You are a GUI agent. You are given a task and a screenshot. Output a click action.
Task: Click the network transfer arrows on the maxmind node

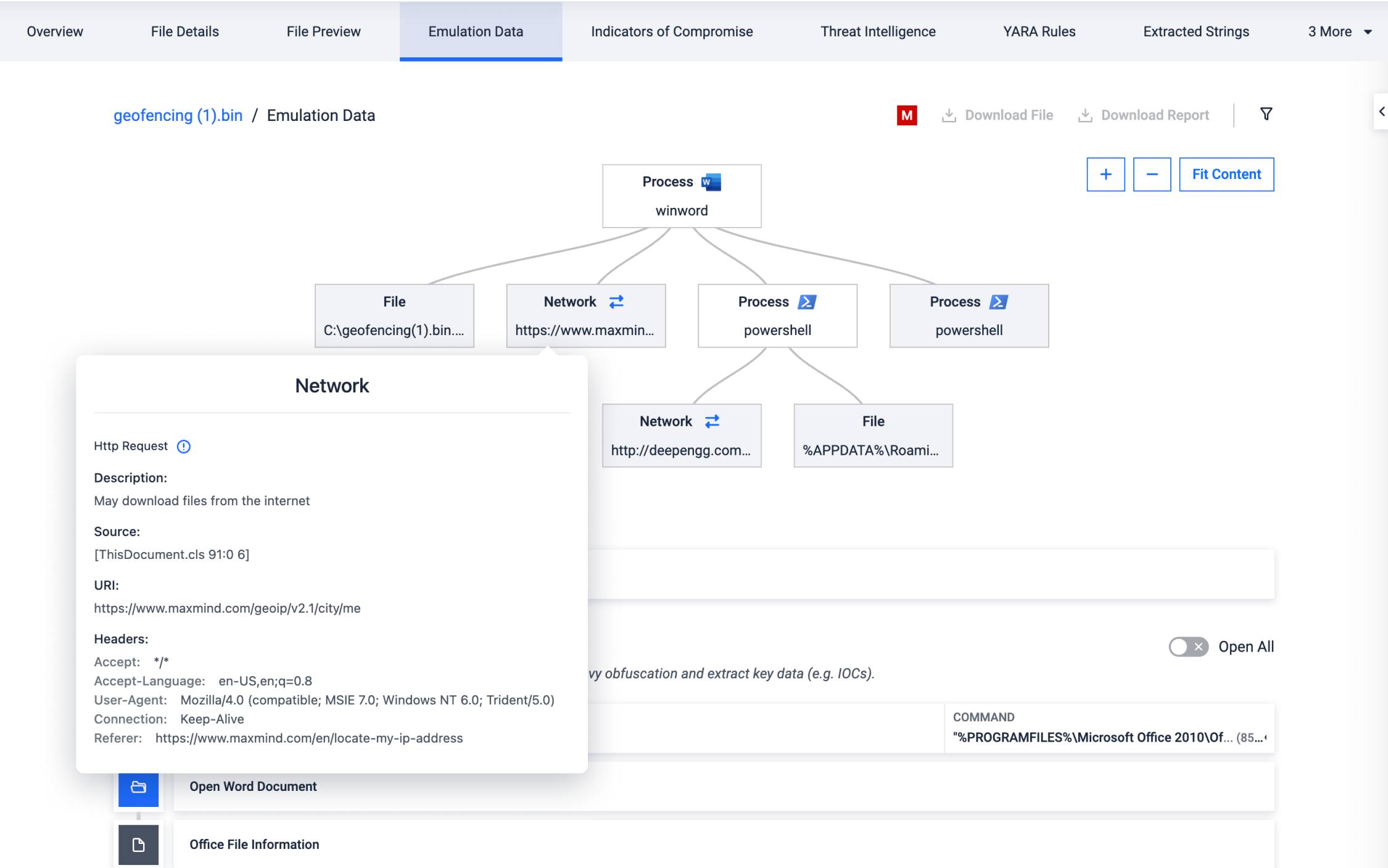pyautogui.click(x=616, y=302)
